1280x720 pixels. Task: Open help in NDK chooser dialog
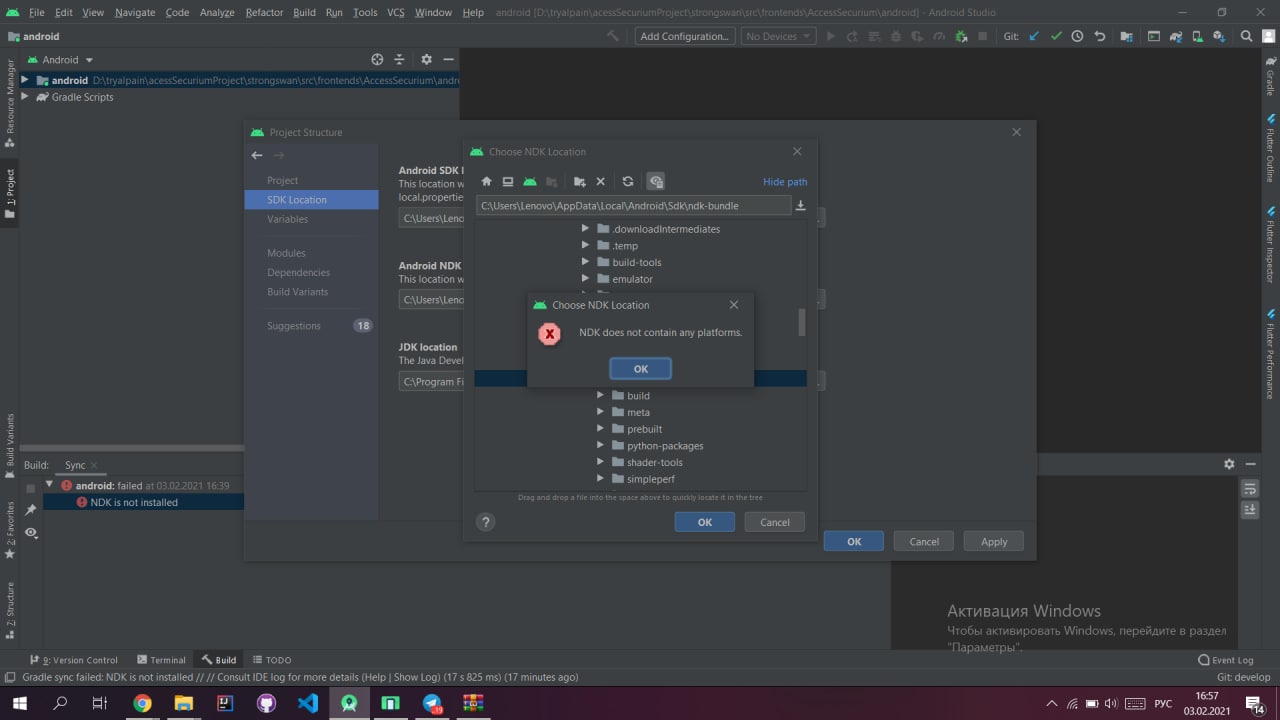[x=486, y=522]
